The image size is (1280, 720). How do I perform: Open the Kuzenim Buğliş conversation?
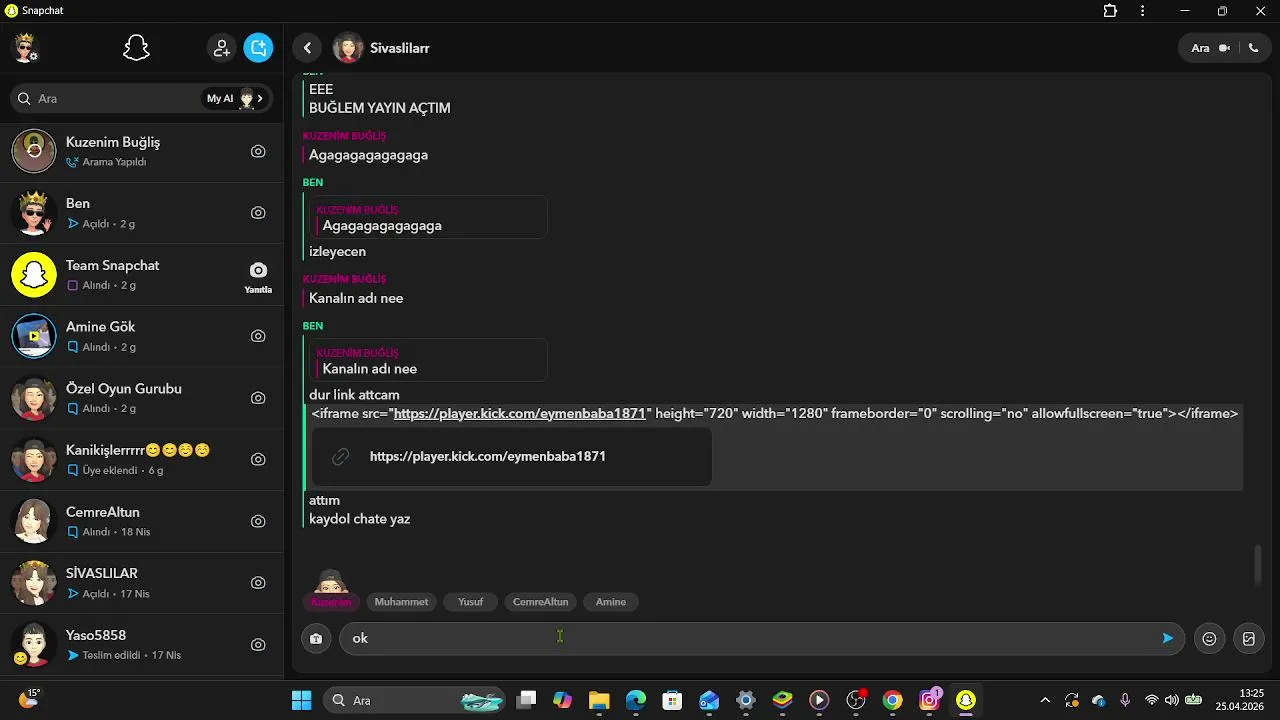(x=142, y=151)
